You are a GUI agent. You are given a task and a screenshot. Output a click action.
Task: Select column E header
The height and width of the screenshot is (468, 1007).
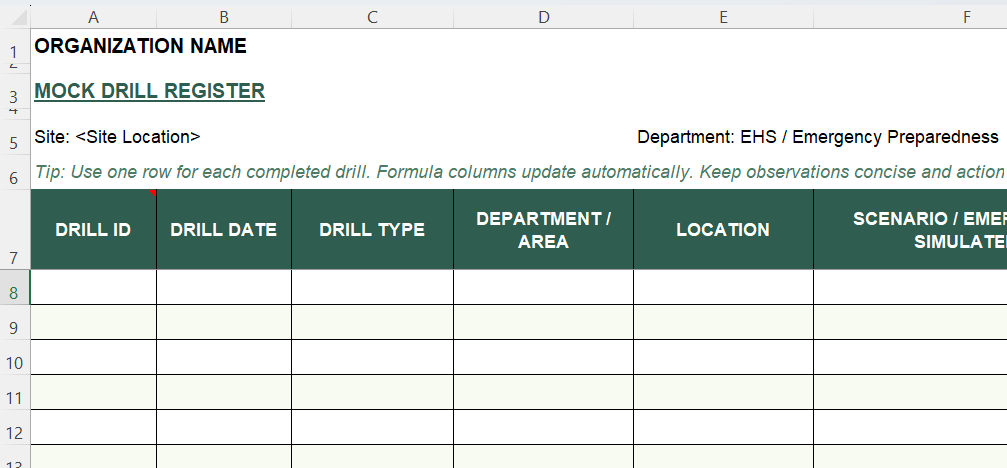click(722, 17)
